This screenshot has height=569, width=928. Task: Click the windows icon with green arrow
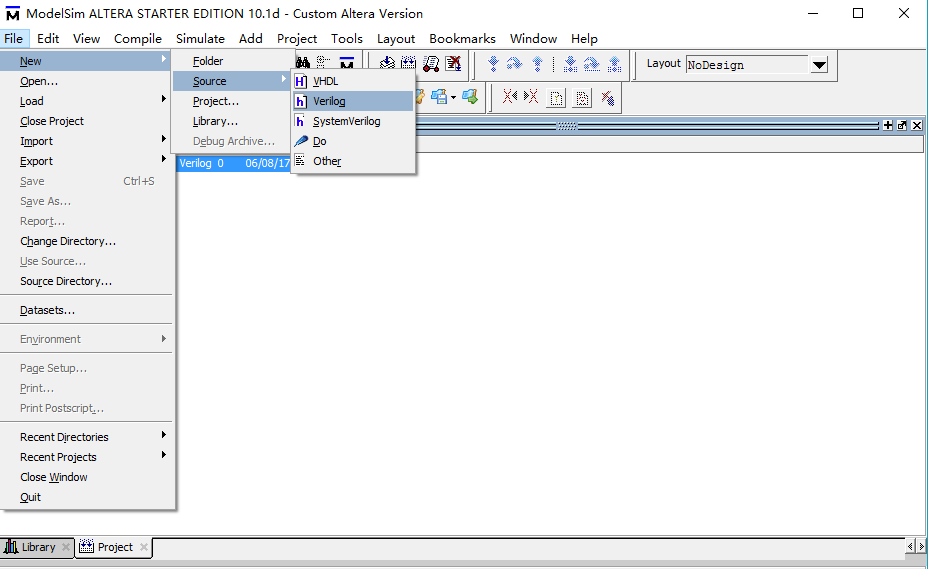pos(470,97)
